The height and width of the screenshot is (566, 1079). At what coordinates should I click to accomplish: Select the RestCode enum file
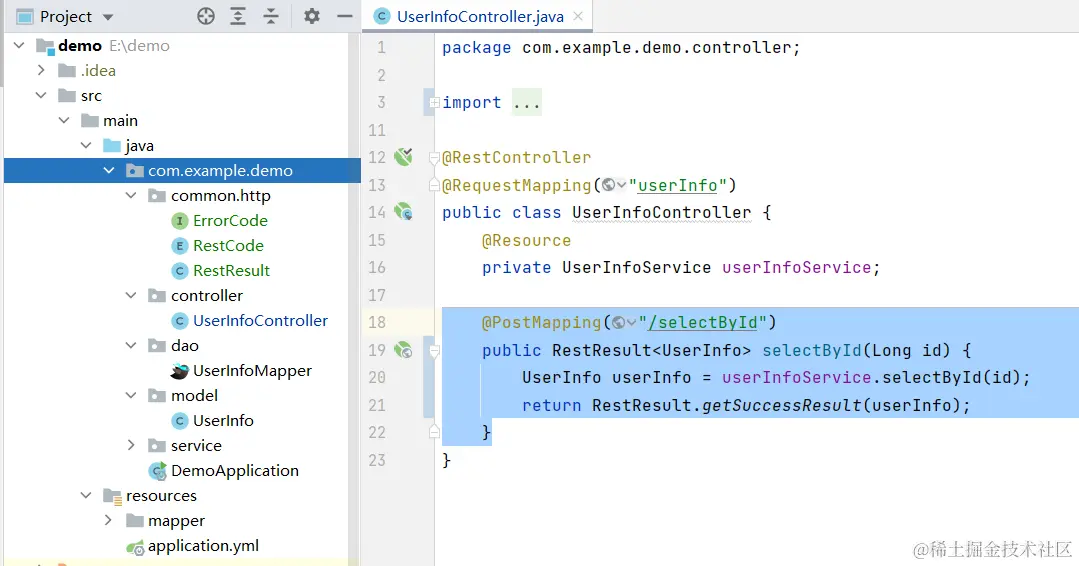point(228,246)
